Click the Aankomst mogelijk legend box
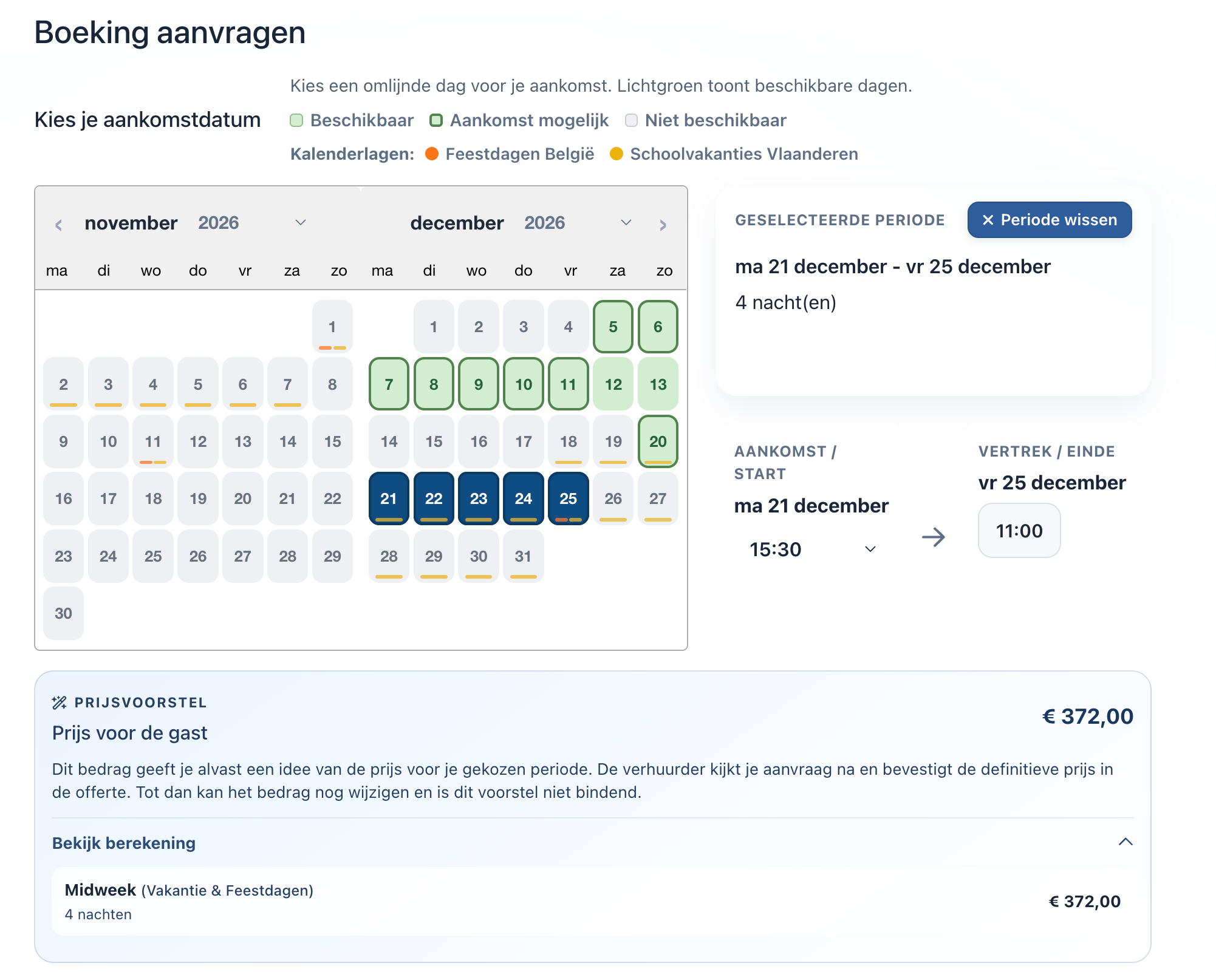Image resolution: width=1216 pixels, height=980 pixels. (436, 120)
